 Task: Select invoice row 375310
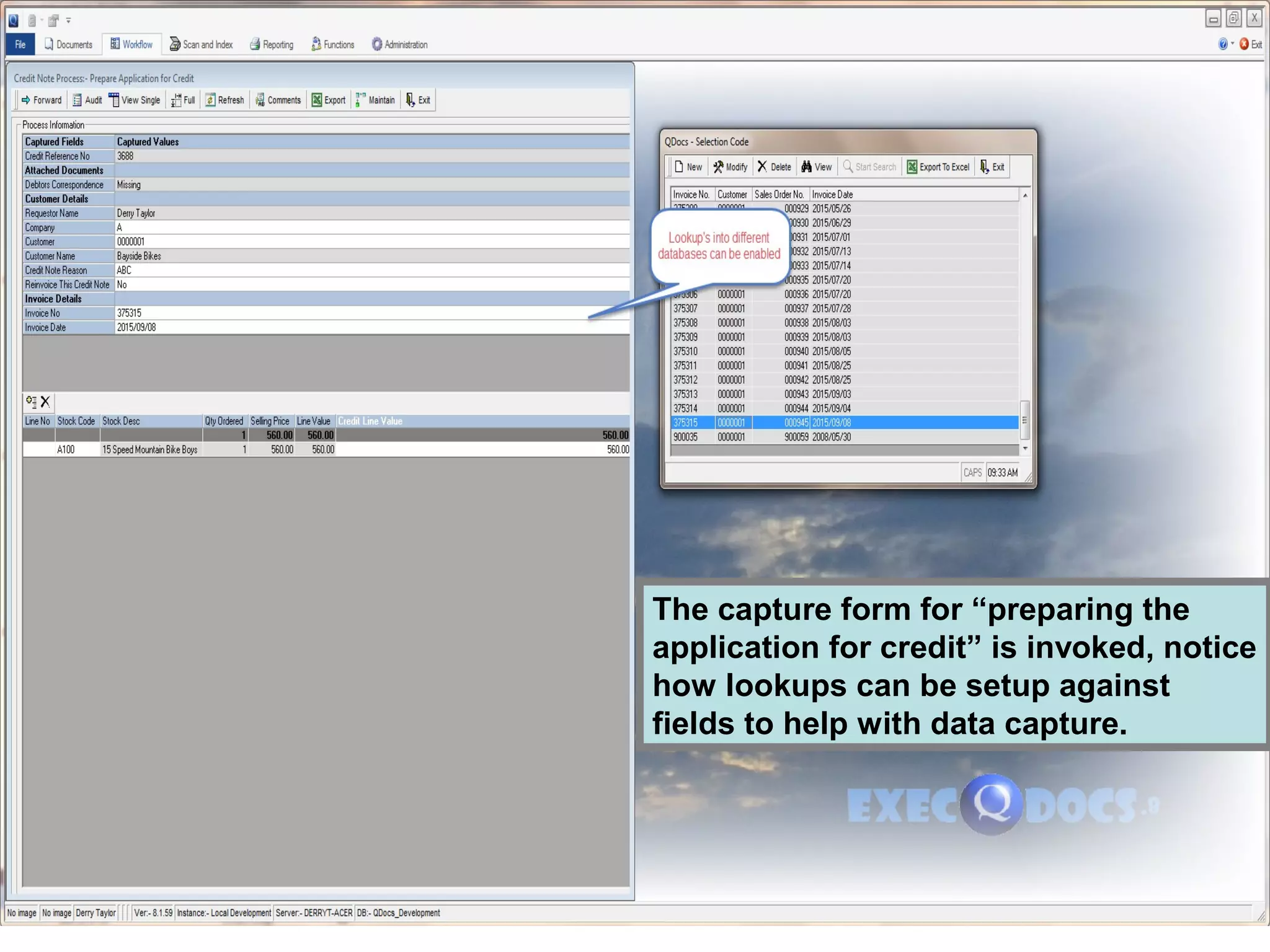[845, 351]
